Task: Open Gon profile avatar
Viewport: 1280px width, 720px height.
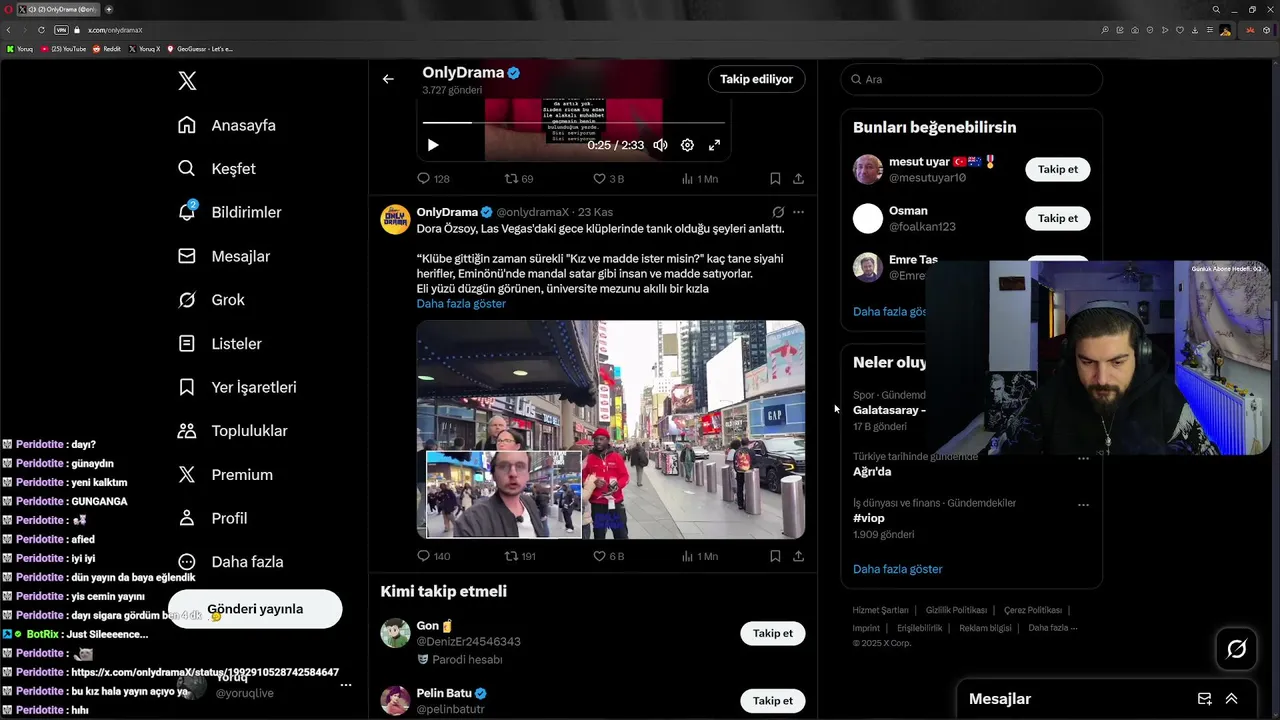Action: pyautogui.click(x=395, y=633)
